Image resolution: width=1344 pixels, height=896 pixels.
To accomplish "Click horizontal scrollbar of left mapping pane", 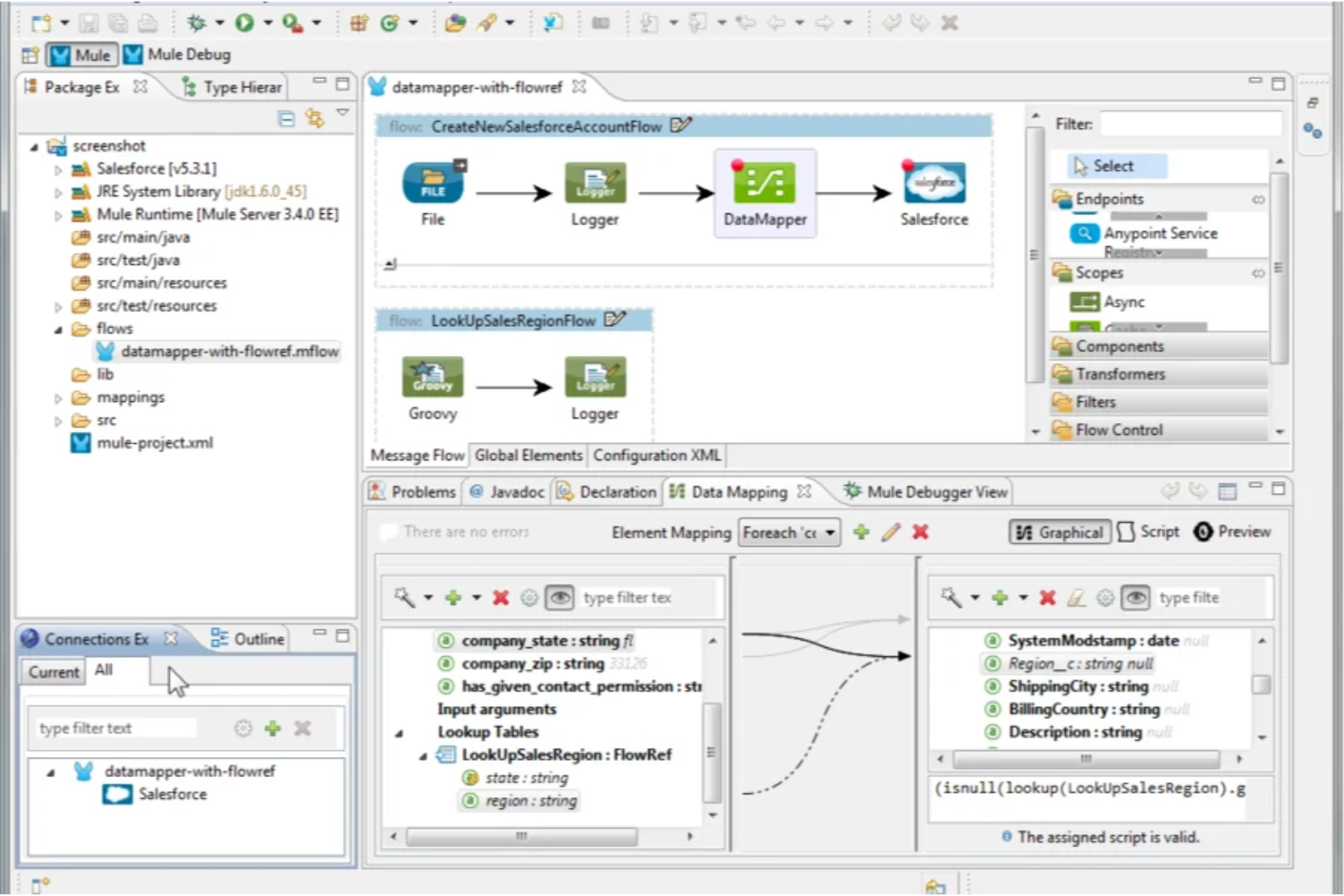I will coord(521,836).
